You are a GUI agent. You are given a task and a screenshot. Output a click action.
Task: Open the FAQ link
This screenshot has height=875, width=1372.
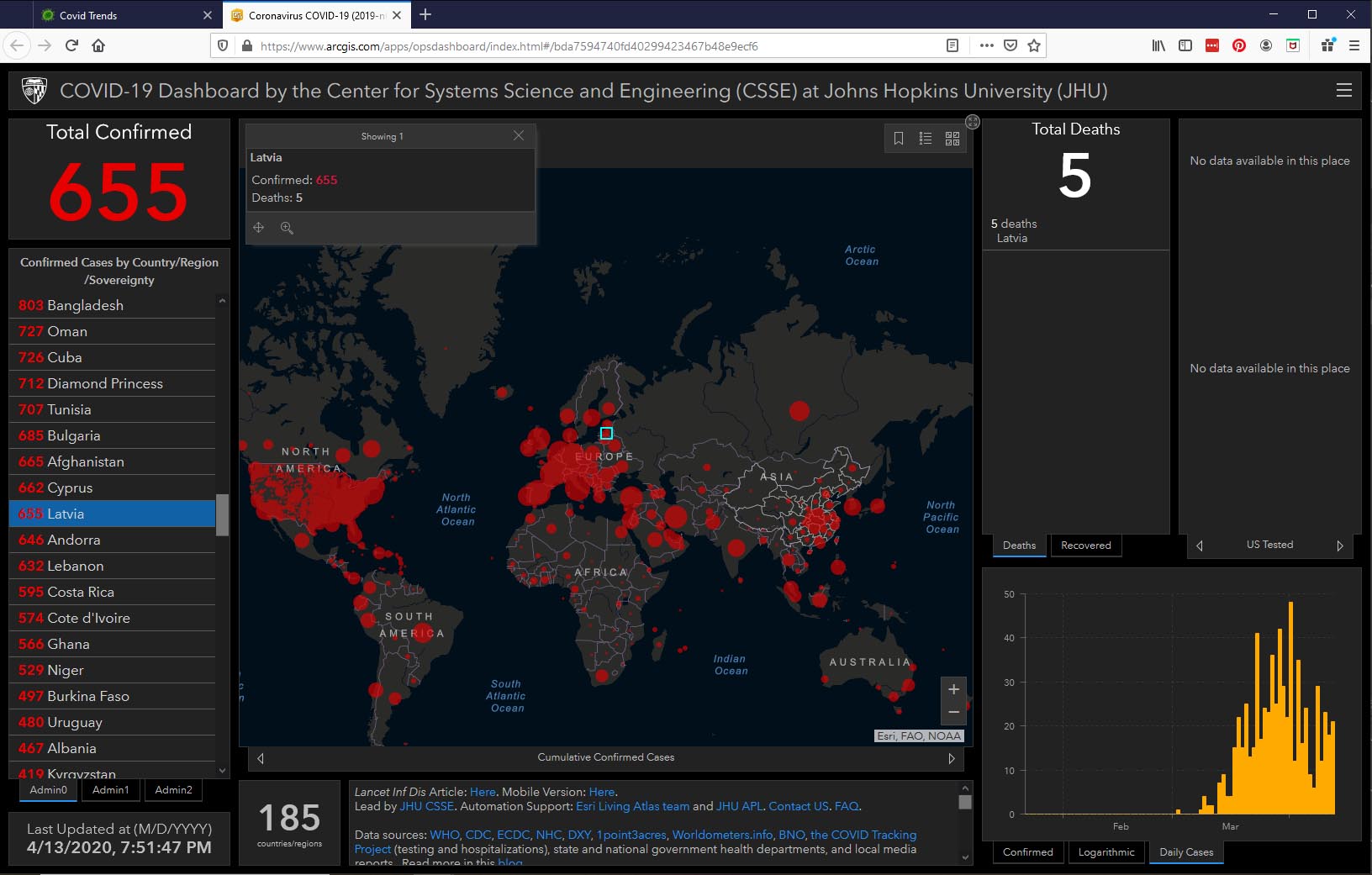pos(847,806)
